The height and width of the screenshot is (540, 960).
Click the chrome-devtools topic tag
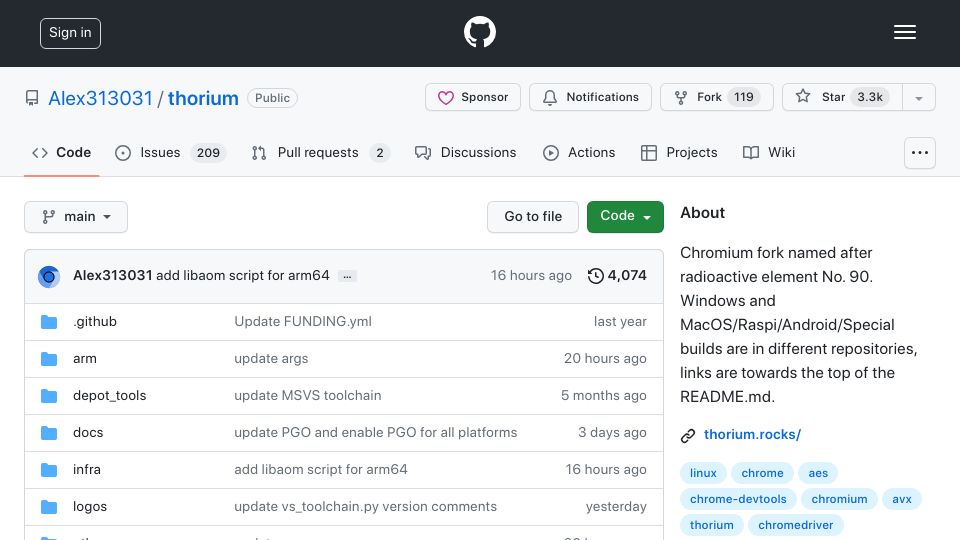[738, 499]
